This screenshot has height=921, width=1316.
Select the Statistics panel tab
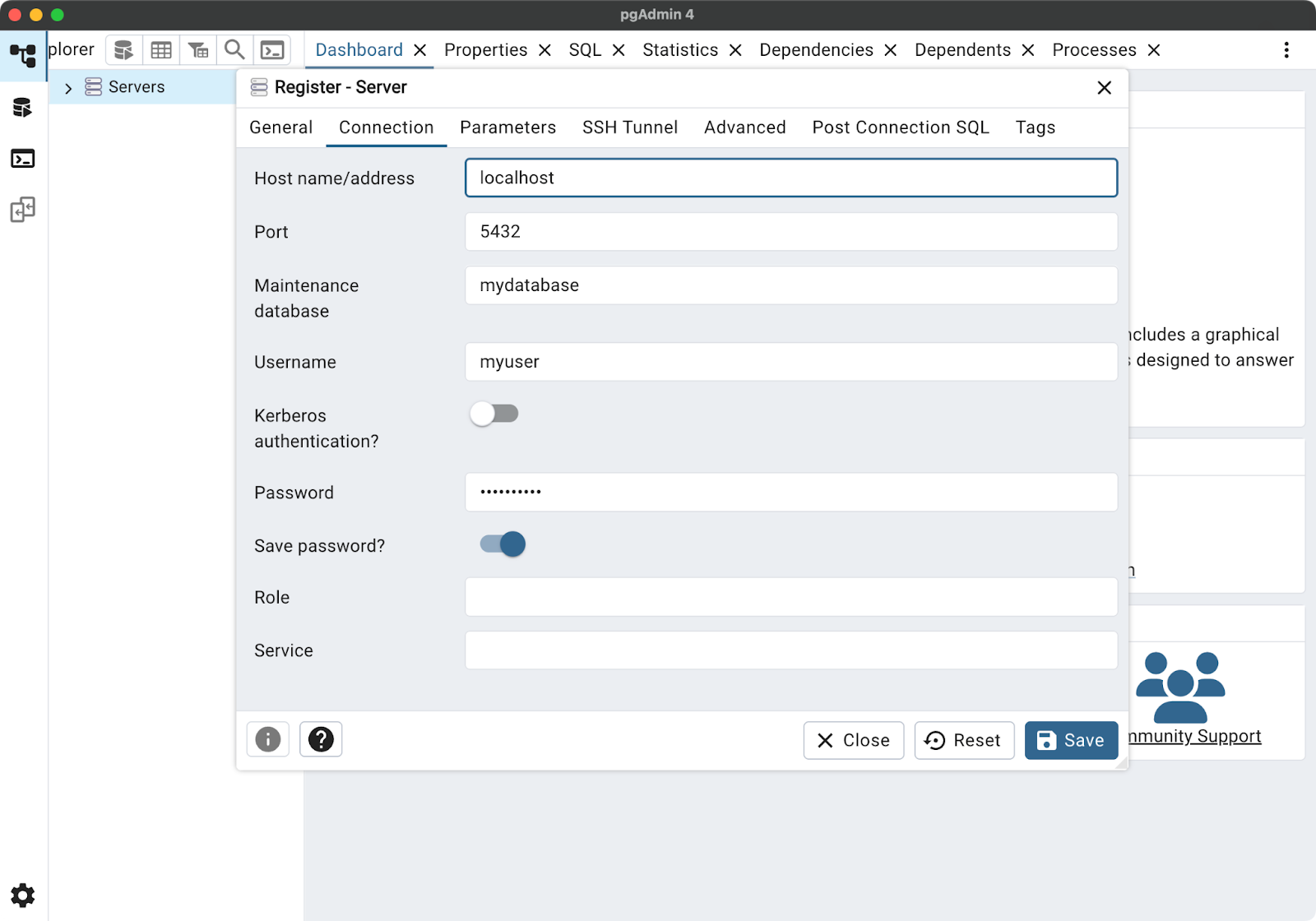click(680, 50)
